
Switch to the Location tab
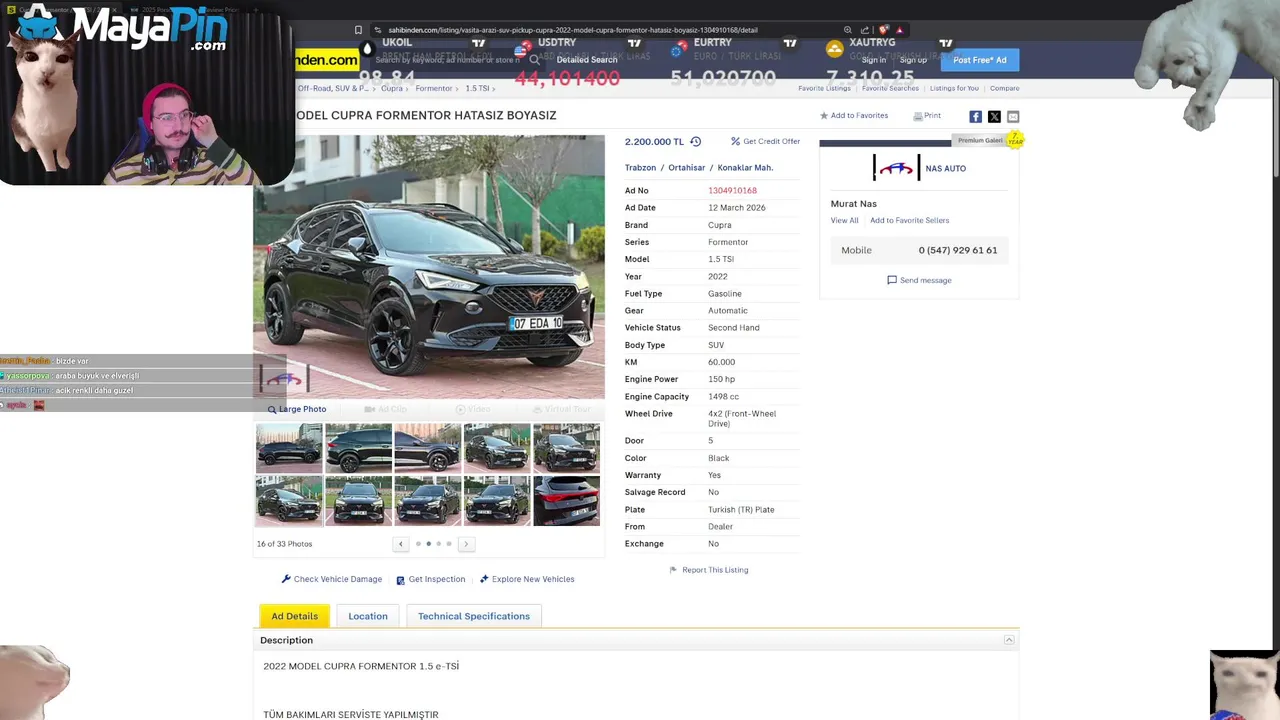coord(368,616)
